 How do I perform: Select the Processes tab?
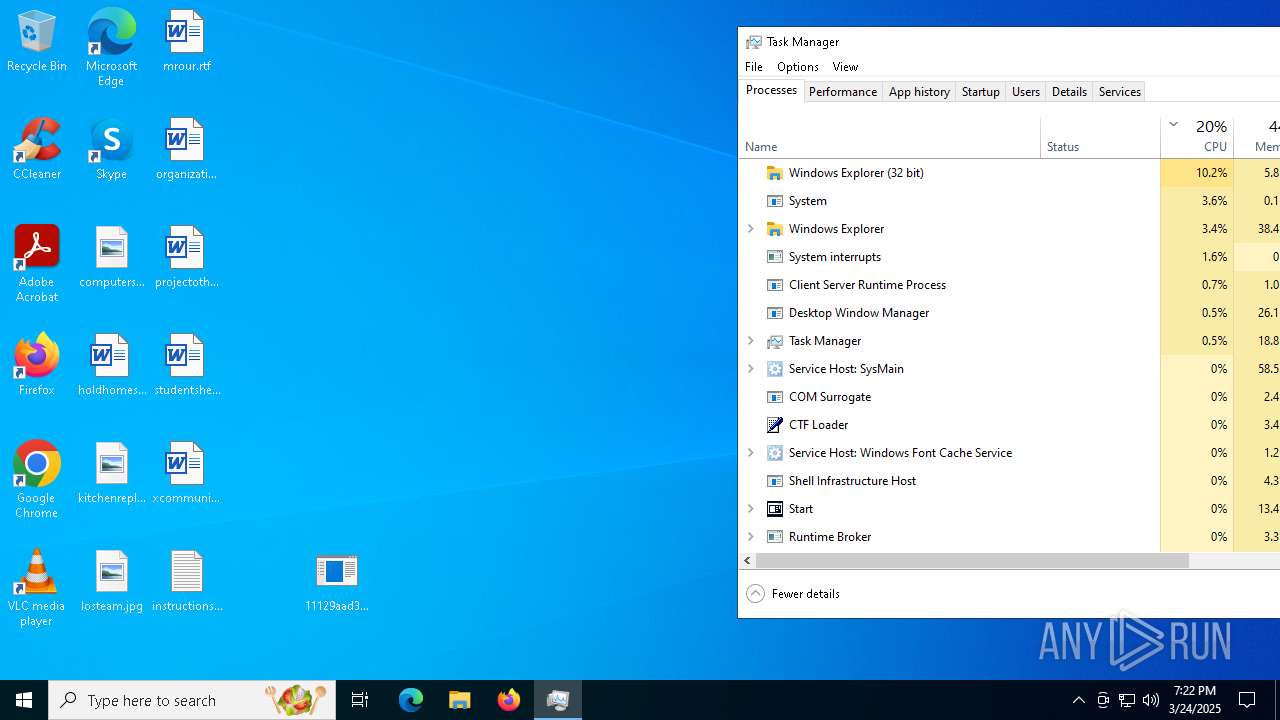pos(771,91)
